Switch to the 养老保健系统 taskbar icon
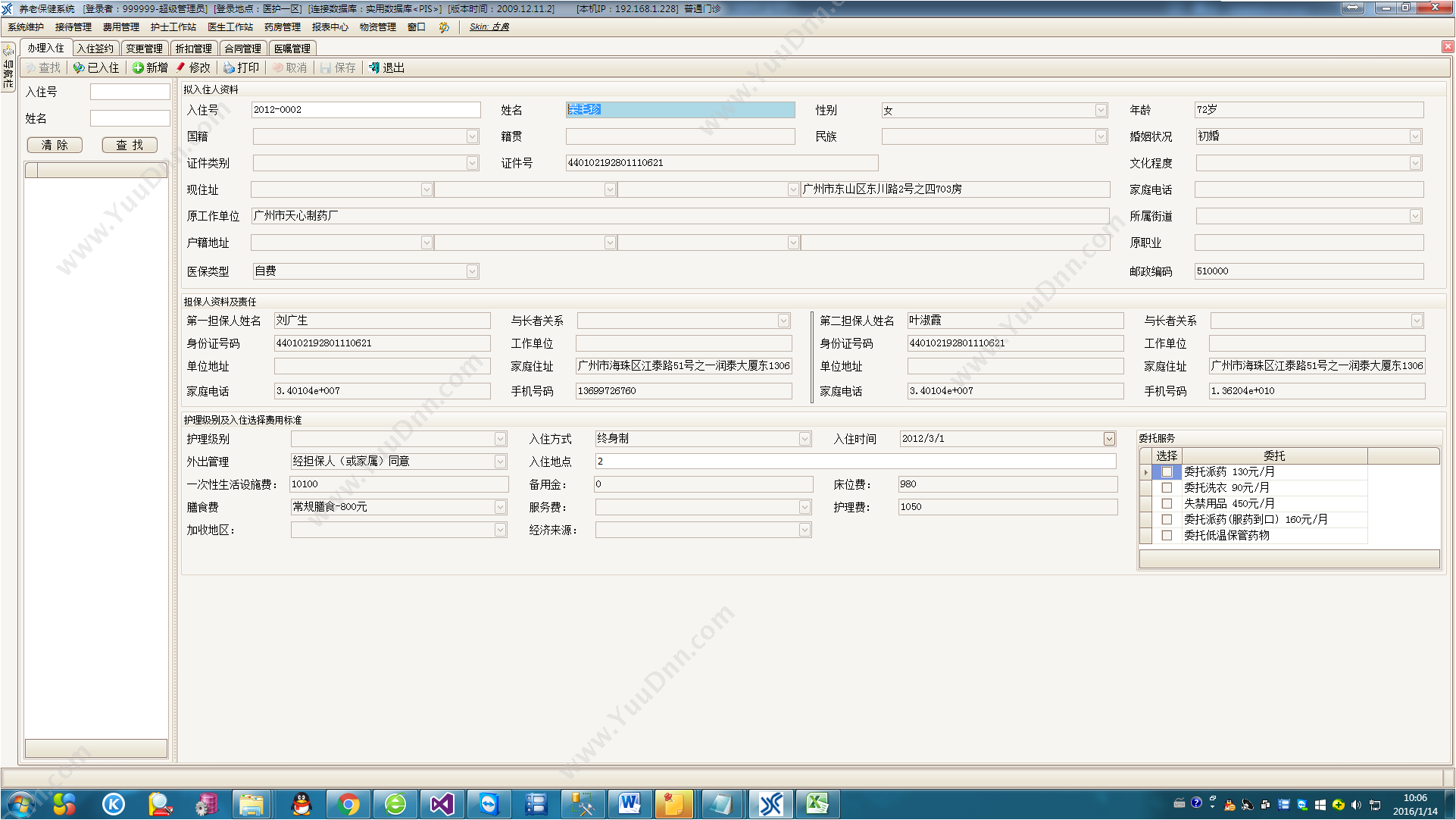Viewport: 1456px width, 820px height. point(771,804)
